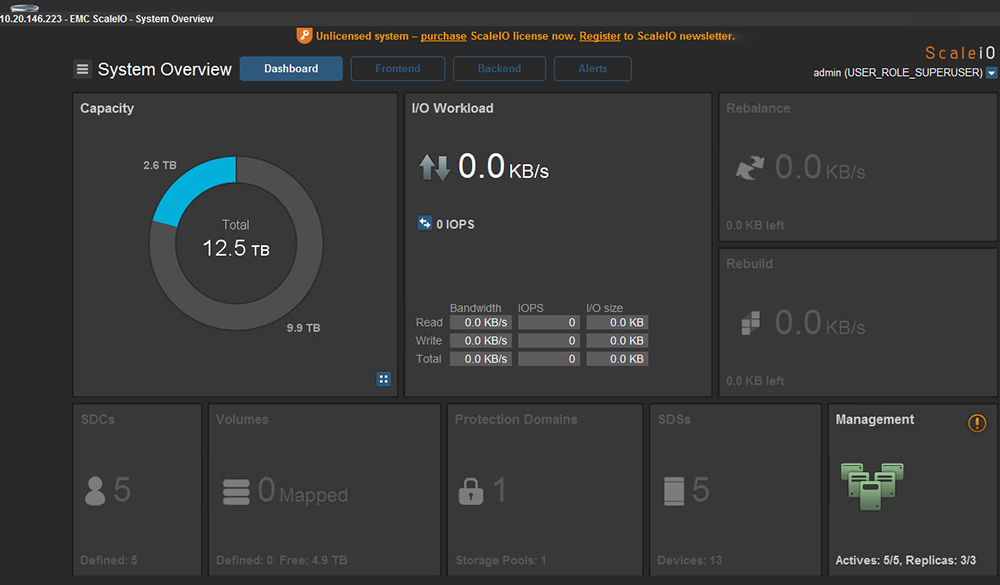Image resolution: width=1000 pixels, height=585 pixels.
Task: Click the Volumes stacked disks icon
Action: point(236,491)
